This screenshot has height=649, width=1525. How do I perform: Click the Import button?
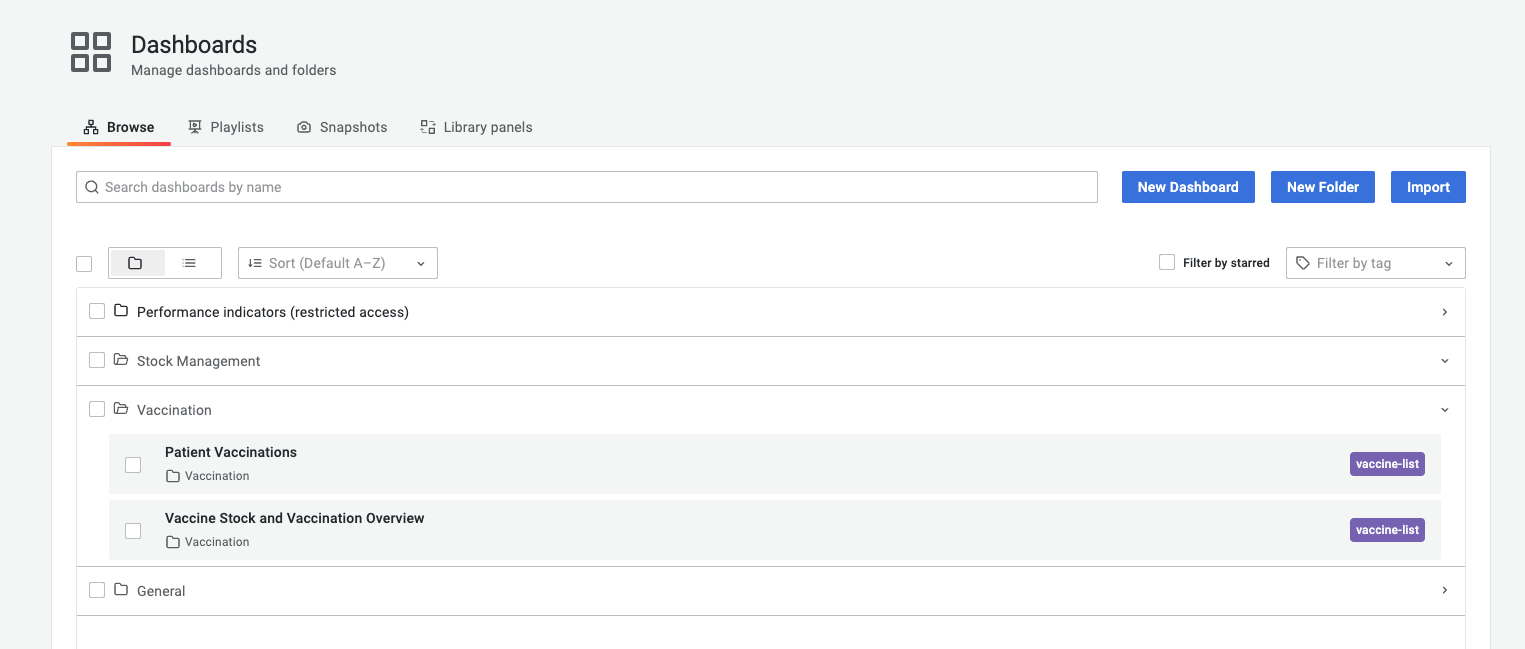1428,187
